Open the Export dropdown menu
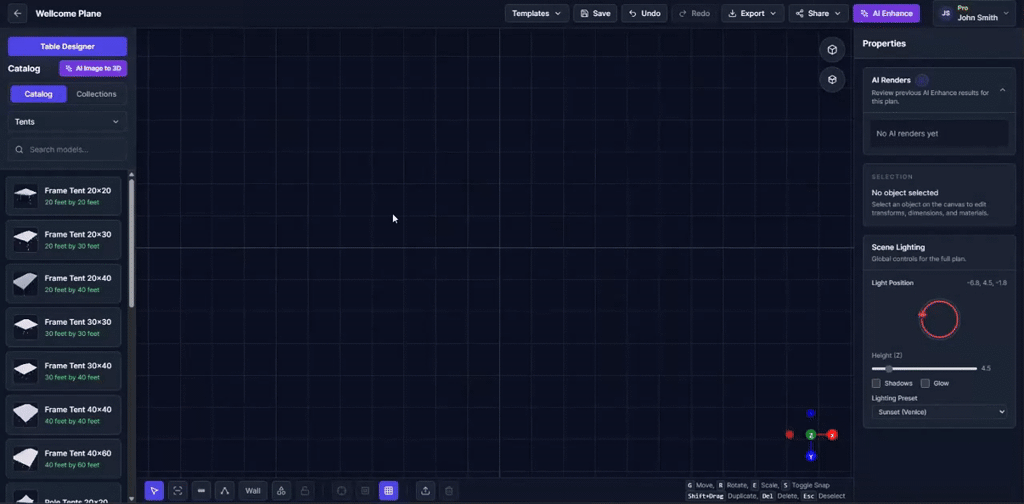This screenshot has height=504, width=1024. pyautogui.click(x=752, y=13)
